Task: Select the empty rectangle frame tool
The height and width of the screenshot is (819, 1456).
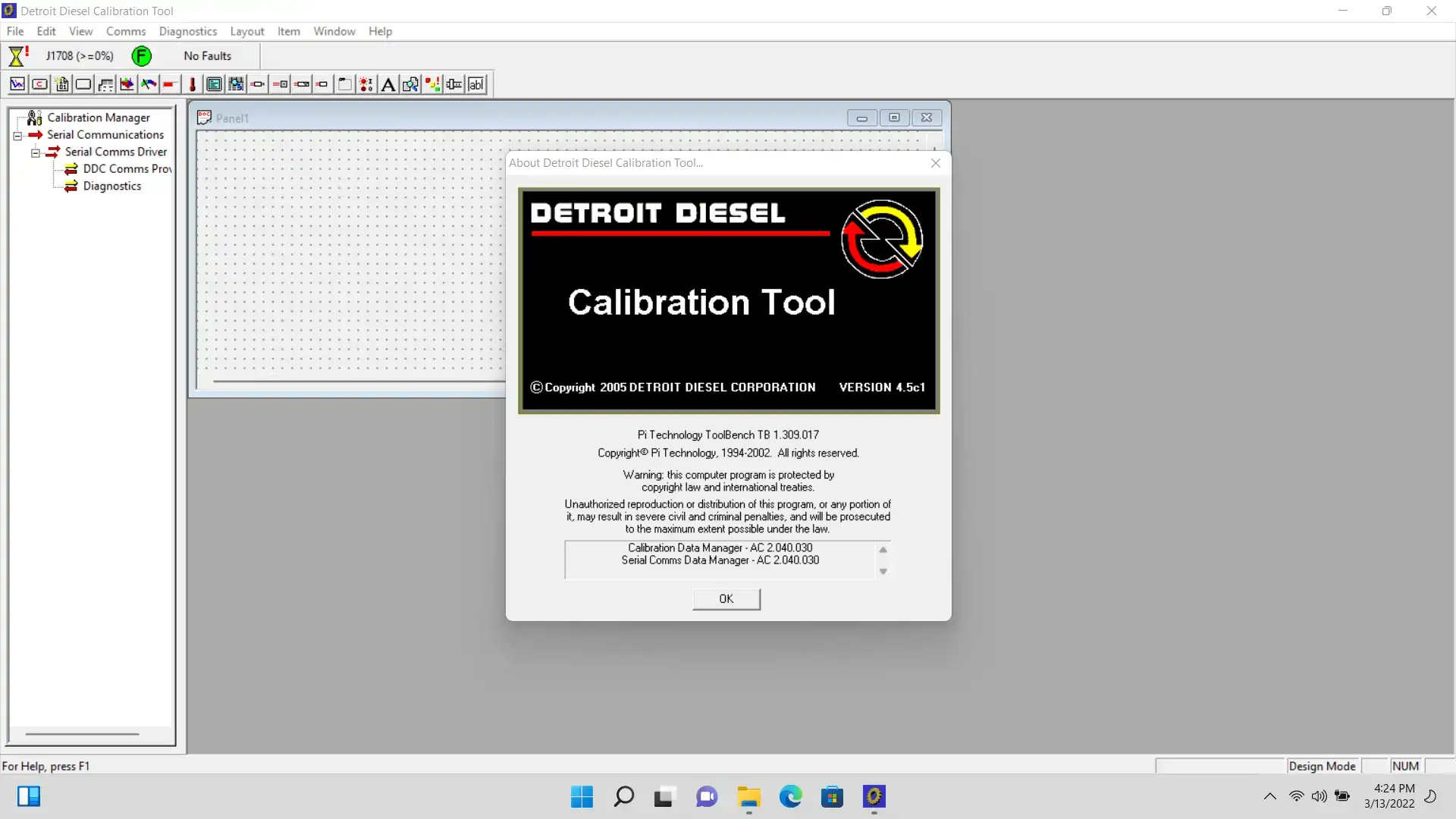Action: 83,84
